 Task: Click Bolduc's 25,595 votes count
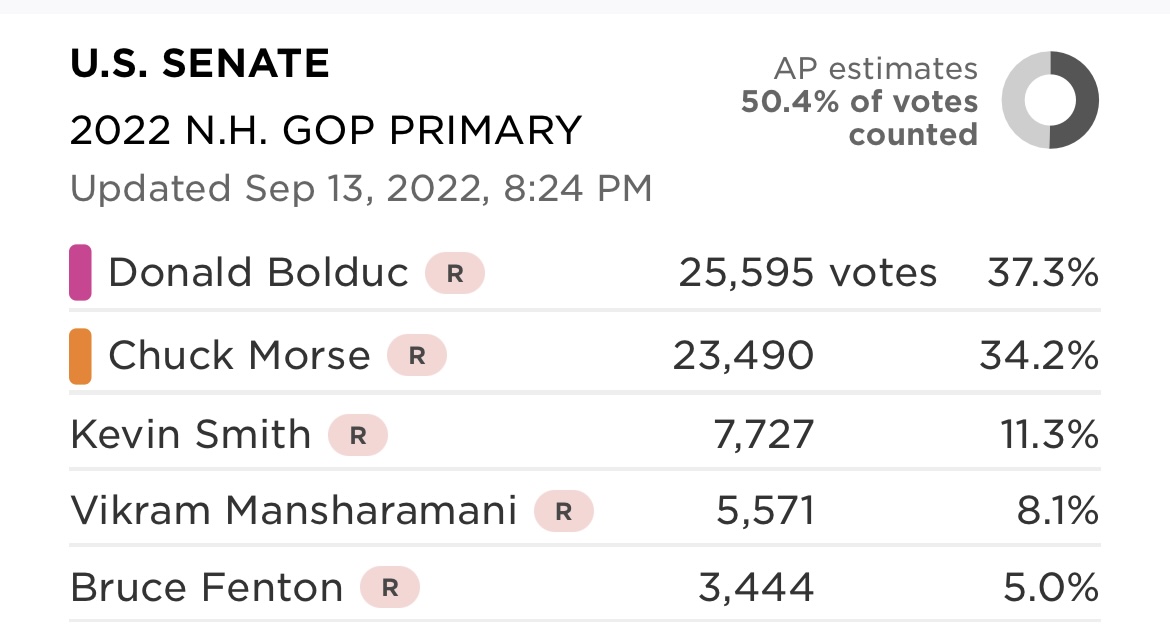(807, 273)
